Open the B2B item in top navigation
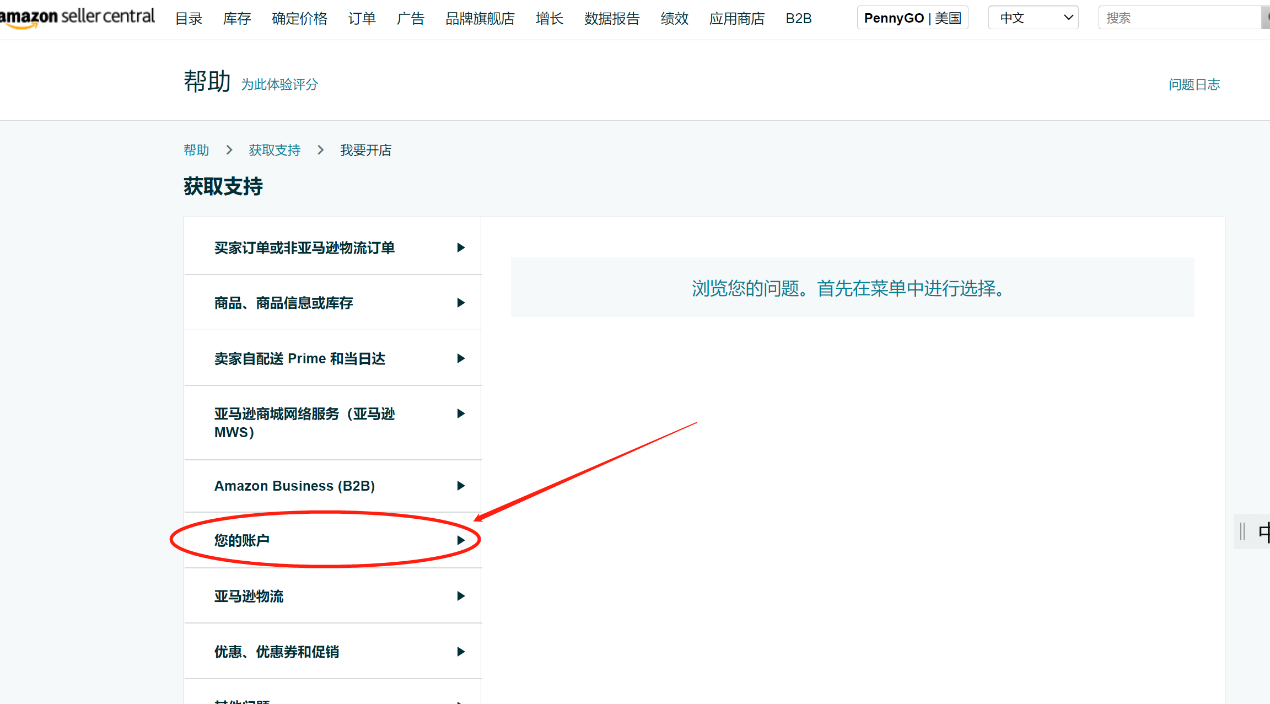The height and width of the screenshot is (704, 1270). [799, 18]
